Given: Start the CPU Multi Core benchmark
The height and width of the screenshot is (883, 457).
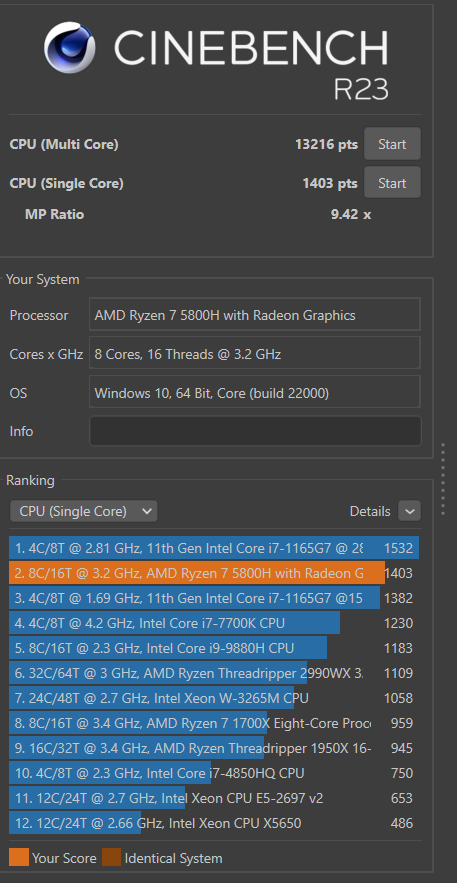Looking at the screenshot, I should (x=392, y=144).
